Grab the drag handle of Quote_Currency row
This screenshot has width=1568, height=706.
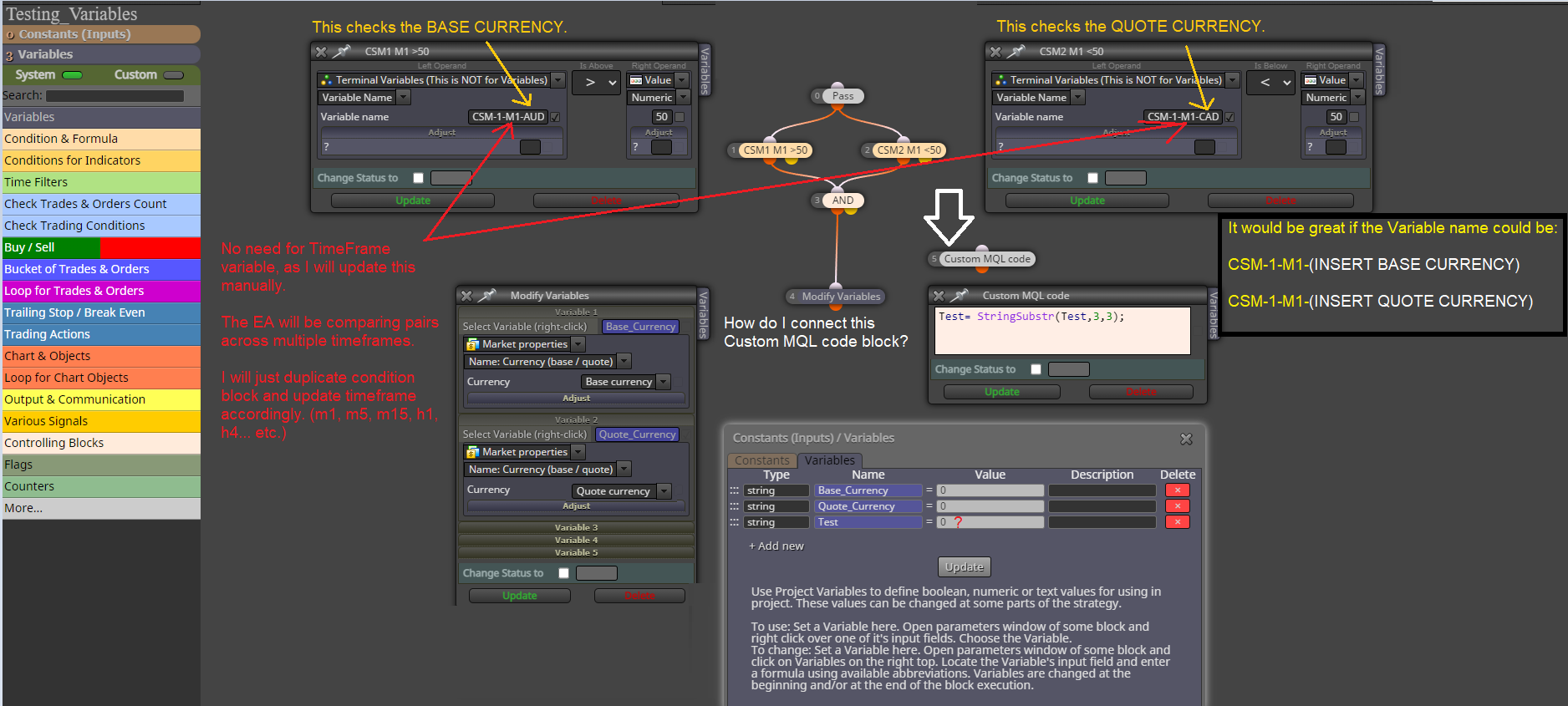tap(735, 506)
